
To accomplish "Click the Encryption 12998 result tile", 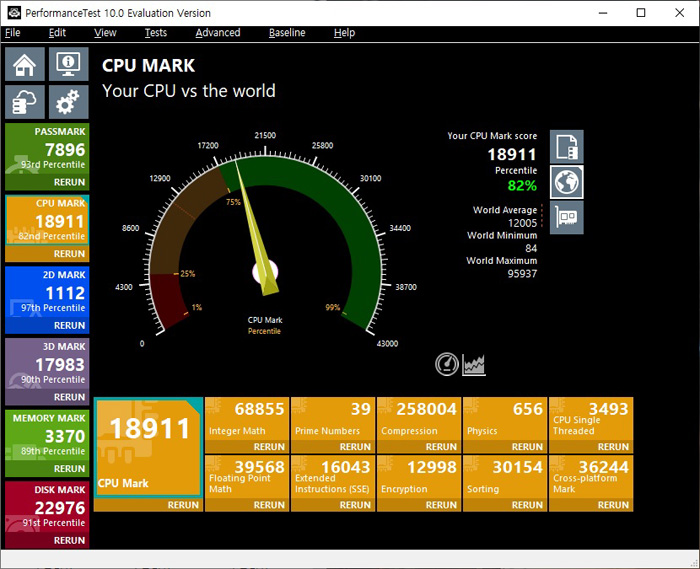I will tap(419, 477).
